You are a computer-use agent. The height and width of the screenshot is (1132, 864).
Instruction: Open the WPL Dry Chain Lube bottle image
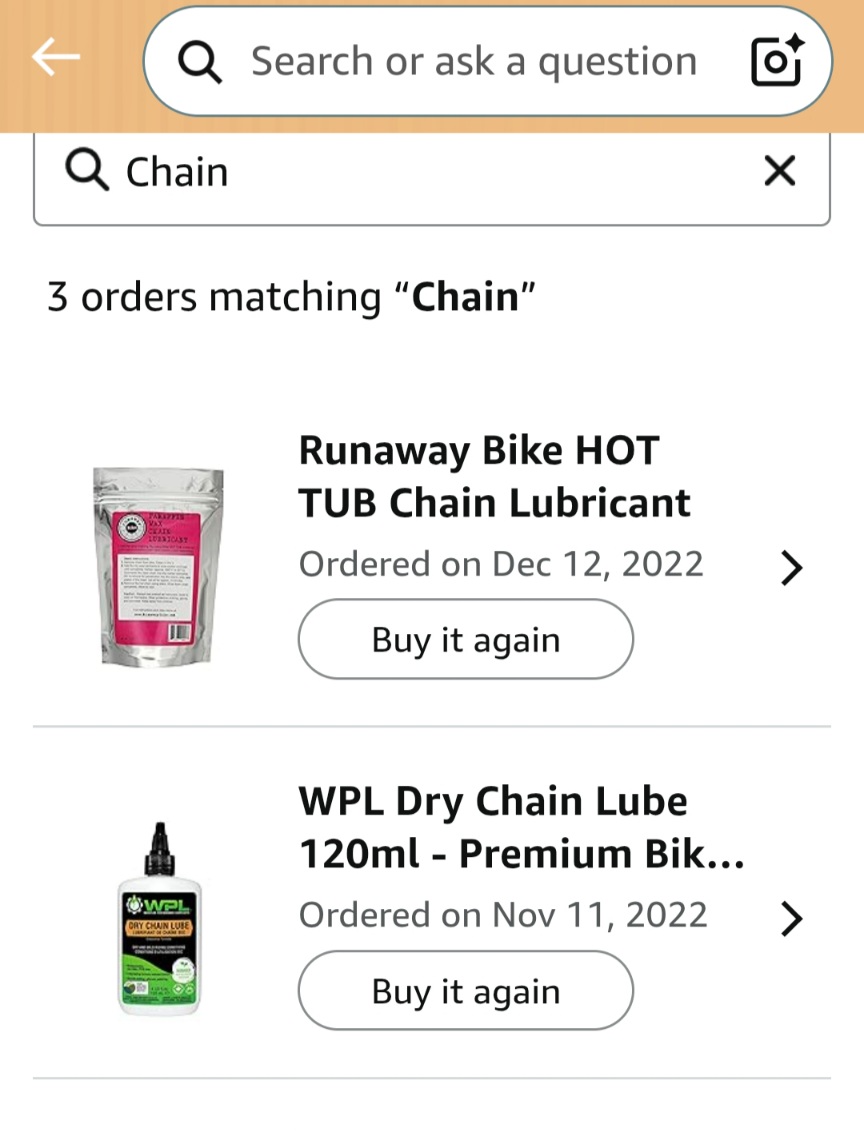point(158,918)
